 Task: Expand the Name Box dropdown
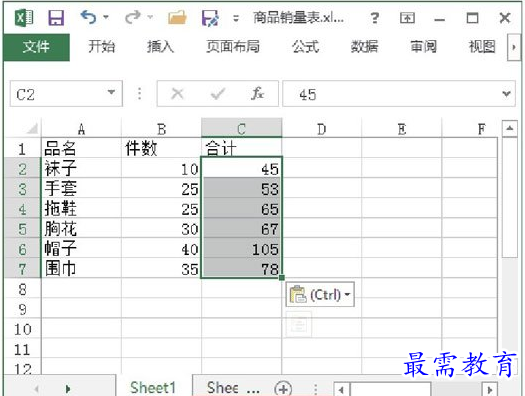point(111,92)
